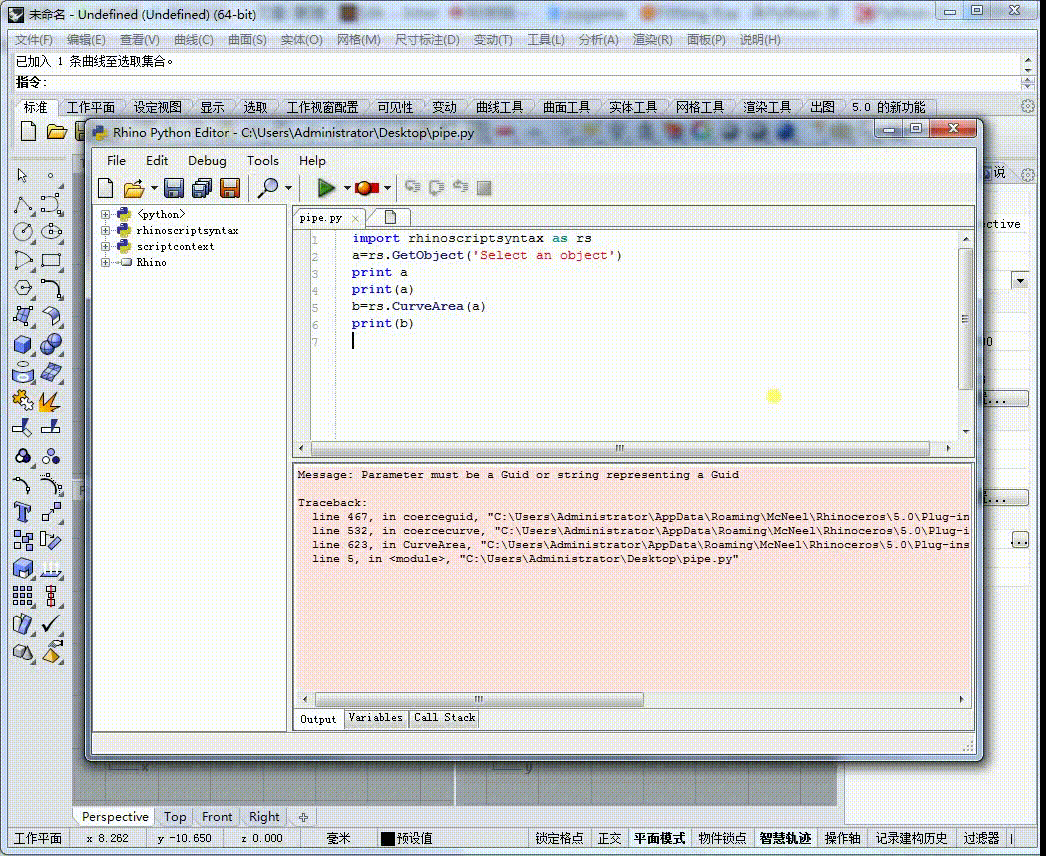Viewport: 1046px width, 856px height.
Task: Open the dropdown in Rhino's right panel
Action: 1020,280
